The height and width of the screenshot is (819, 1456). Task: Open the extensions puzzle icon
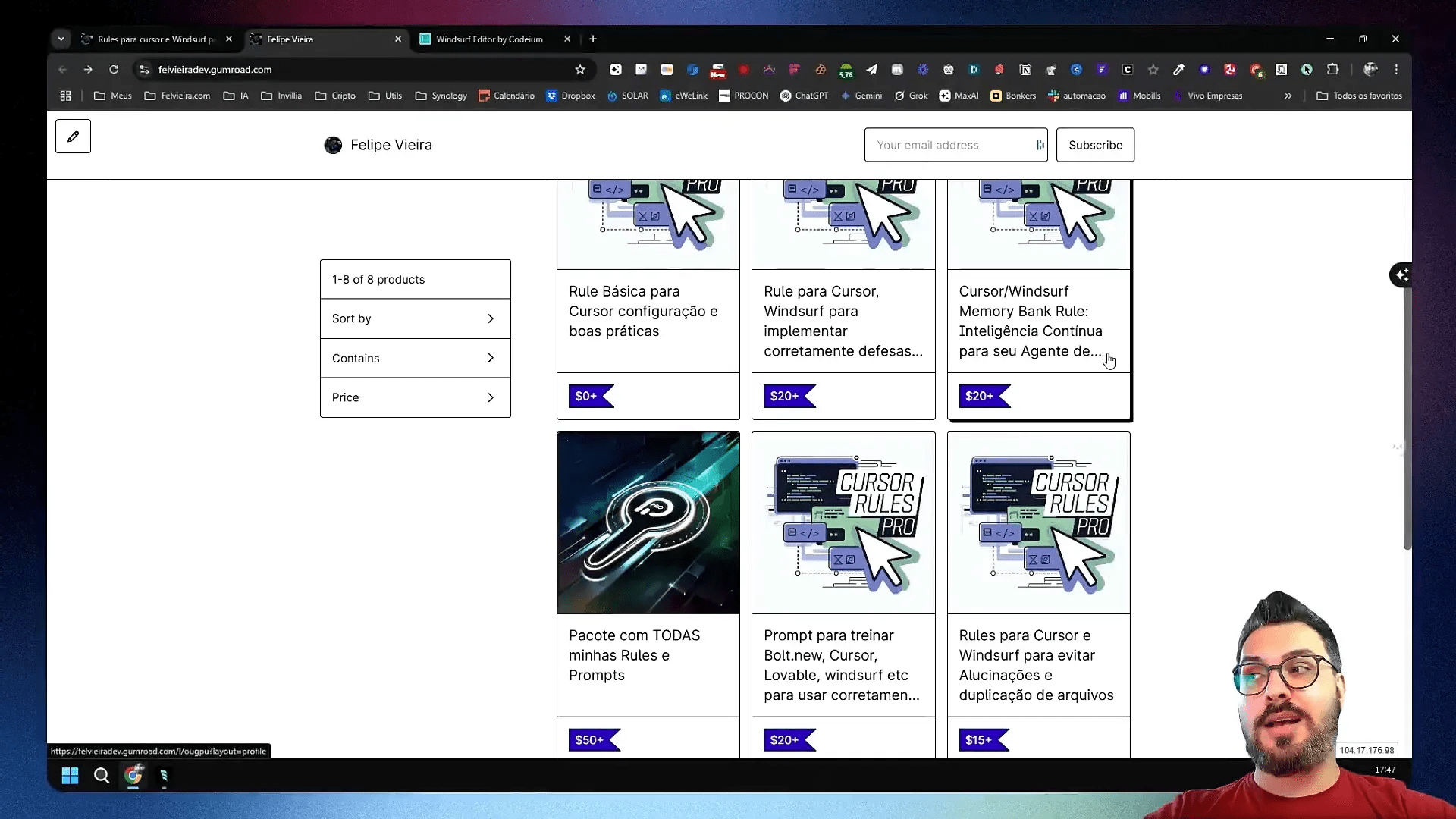tap(1332, 69)
